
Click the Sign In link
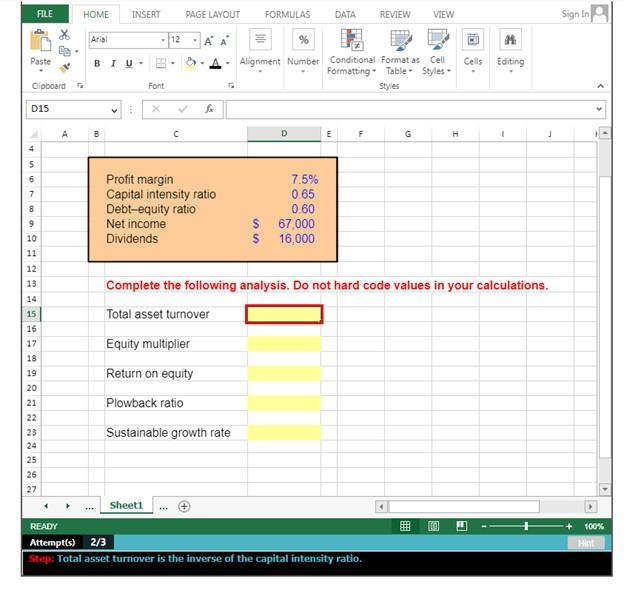click(575, 14)
